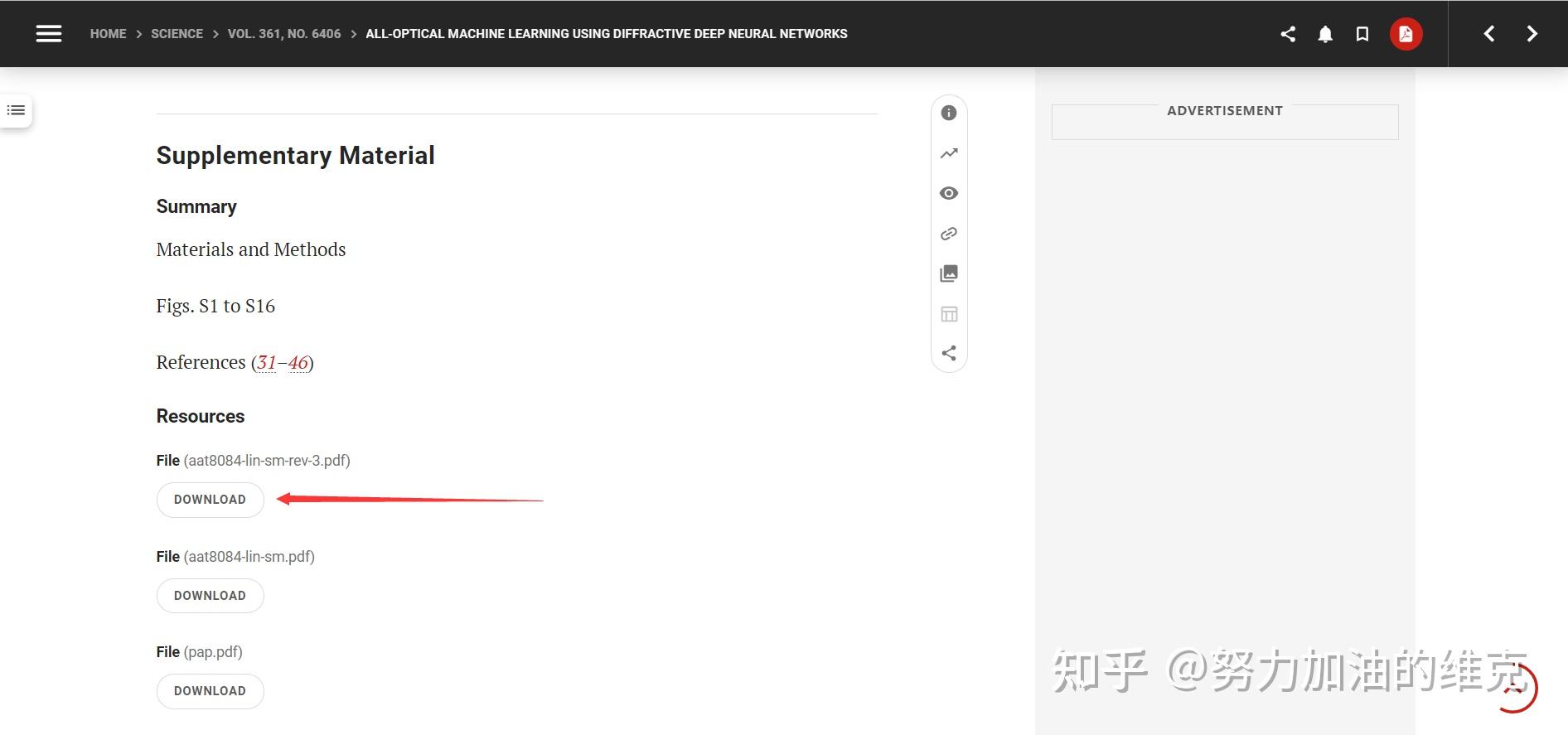The image size is (1568, 735).
Task: Open the red PDF icon button
Action: point(1406,34)
